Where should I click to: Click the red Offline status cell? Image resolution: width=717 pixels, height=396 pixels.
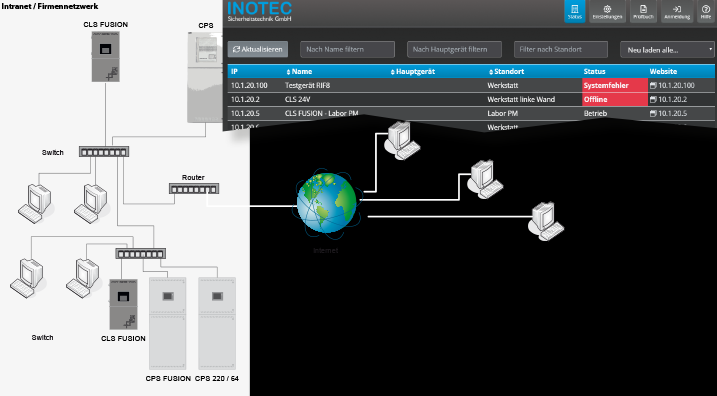pyautogui.click(x=615, y=99)
